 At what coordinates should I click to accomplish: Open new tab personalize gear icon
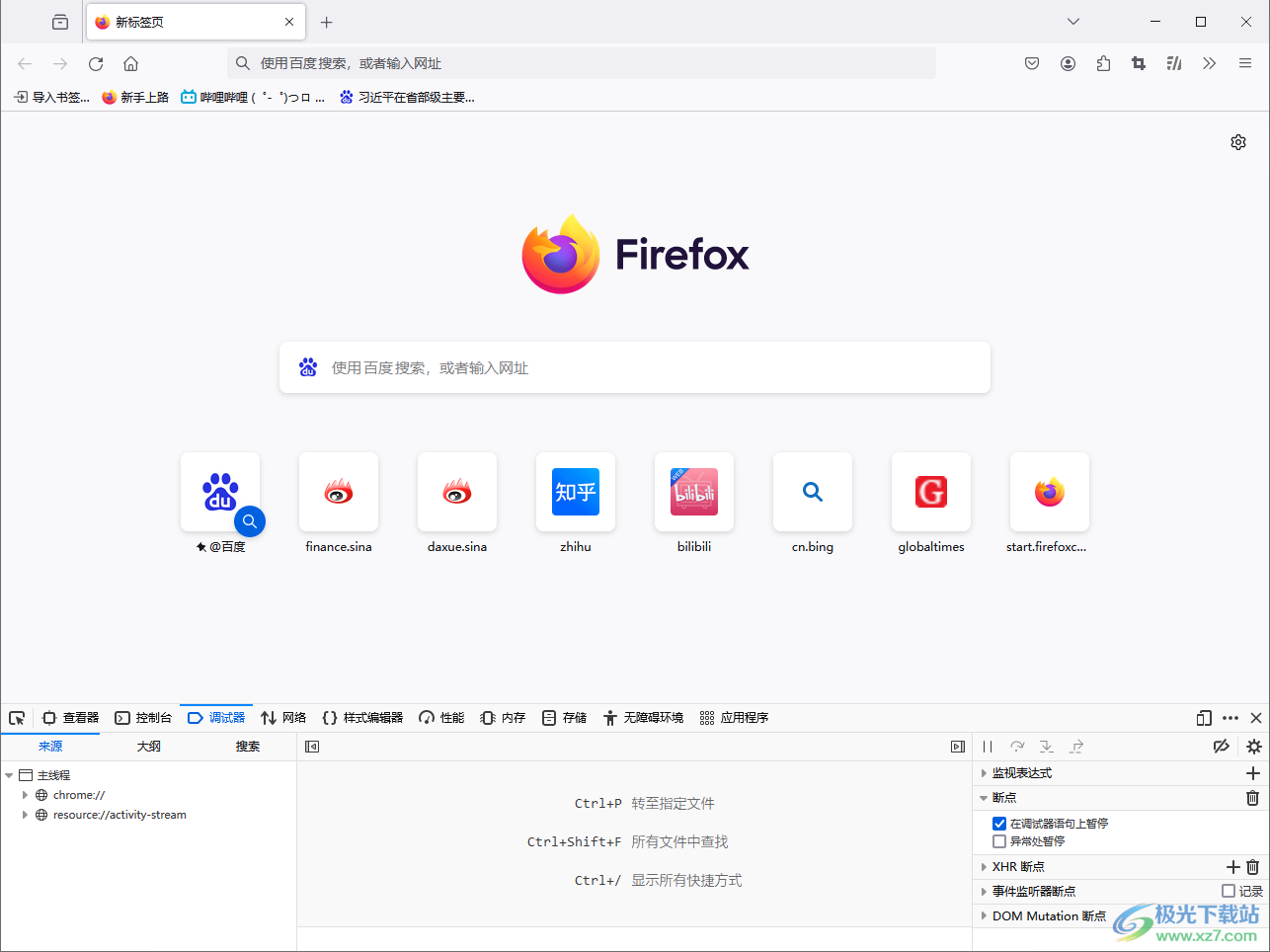coord(1238,142)
